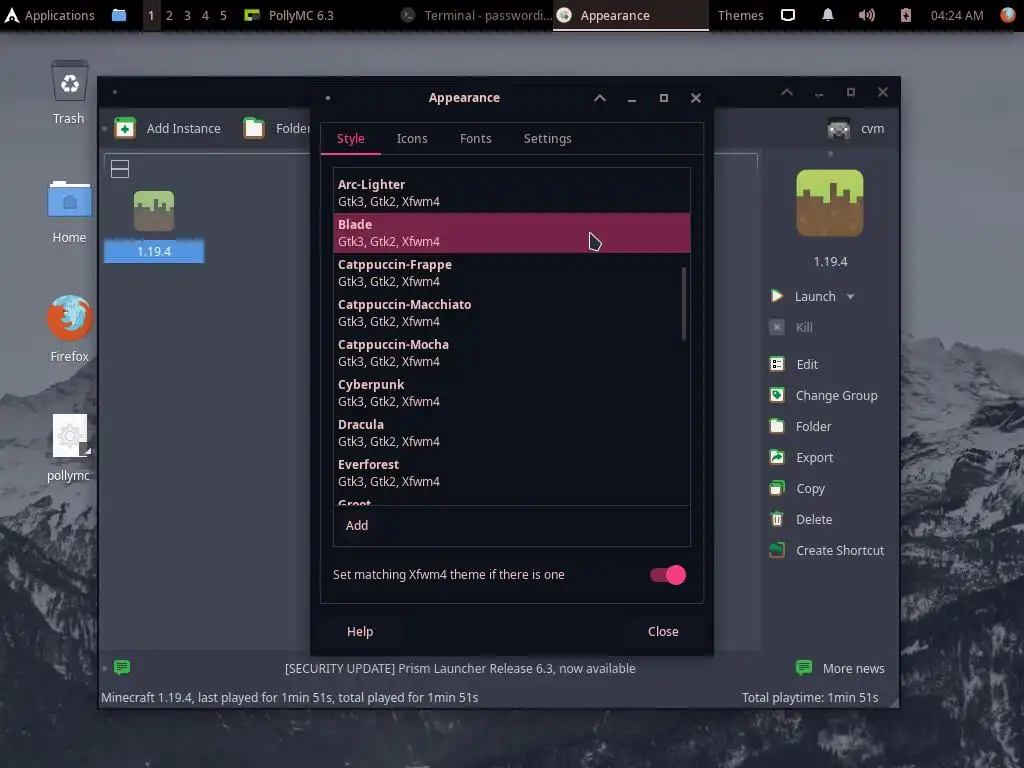The height and width of the screenshot is (768, 1024).
Task: Select the Catppuccin-Mocha theme
Action: (x=511, y=353)
